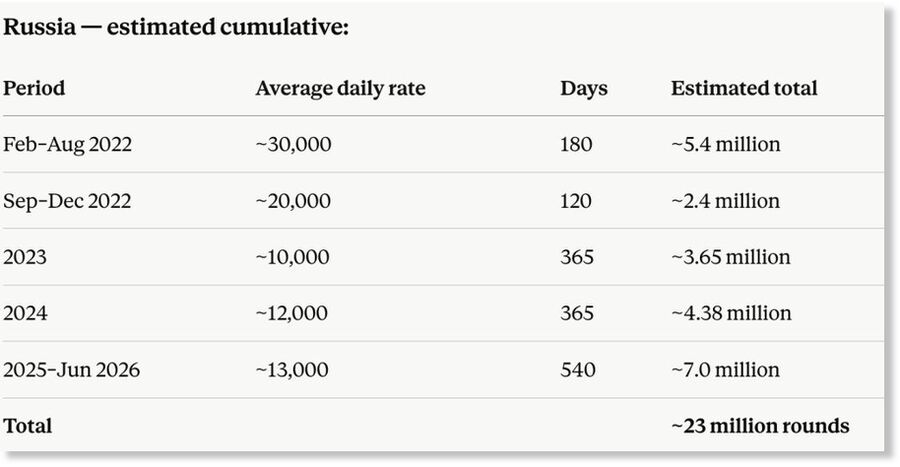Select the 'Sep–Dec 2022' period cell
The image size is (900, 467).
pyautogui.click(x=67, y=201)
